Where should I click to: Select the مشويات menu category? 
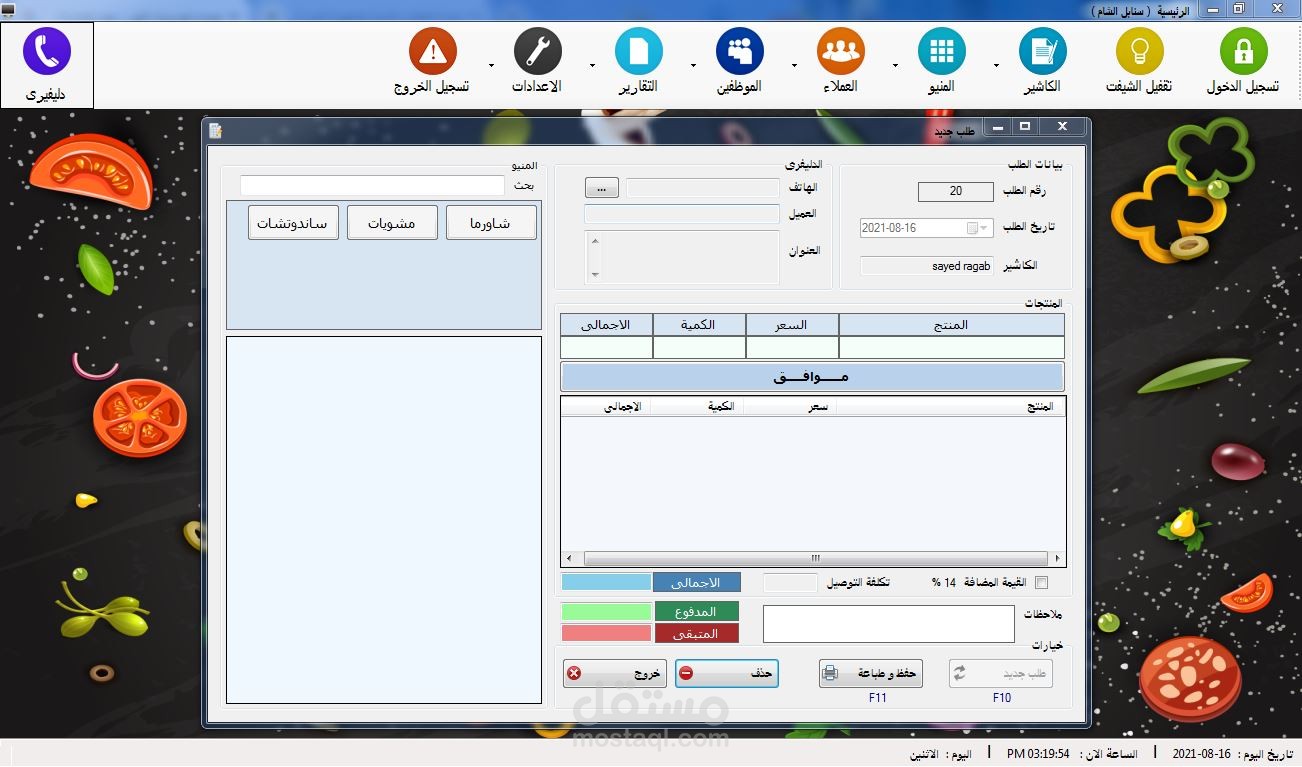pyautogui.click(x=392, y=223)
